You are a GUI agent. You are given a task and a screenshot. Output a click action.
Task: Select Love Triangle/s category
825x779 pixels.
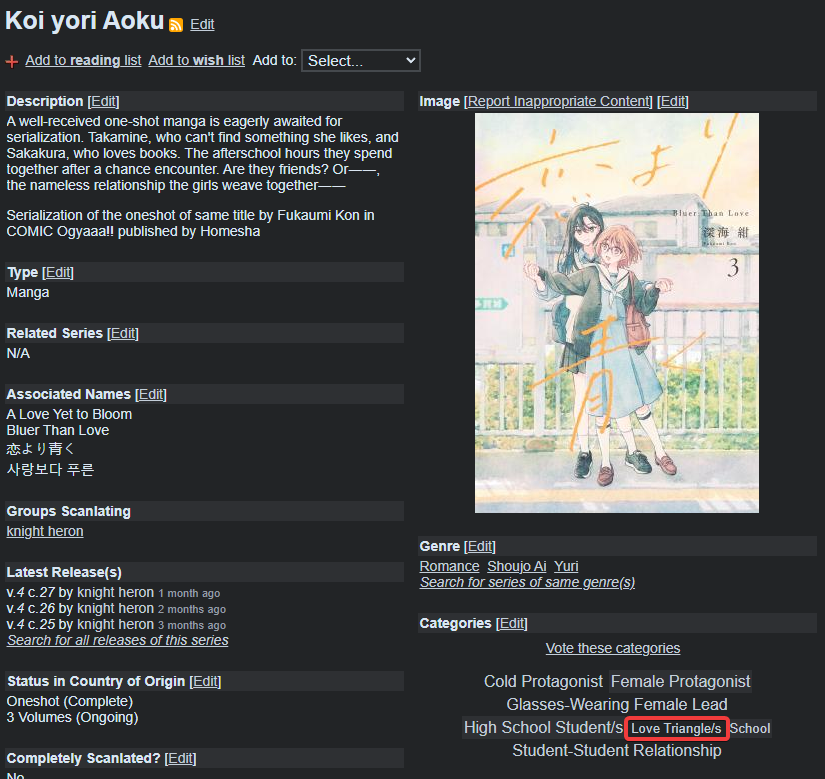click(676, 729)
